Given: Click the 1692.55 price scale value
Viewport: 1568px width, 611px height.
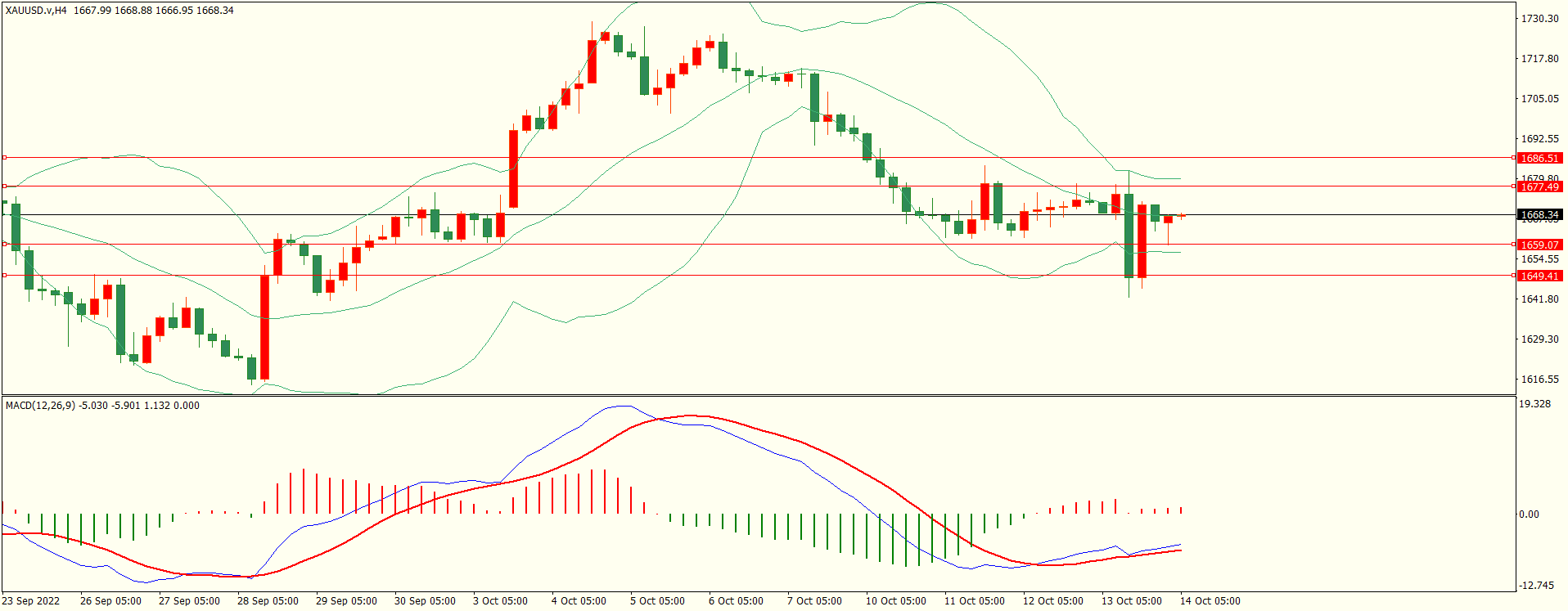Looking at the screenshot, I should point(1539,138).
